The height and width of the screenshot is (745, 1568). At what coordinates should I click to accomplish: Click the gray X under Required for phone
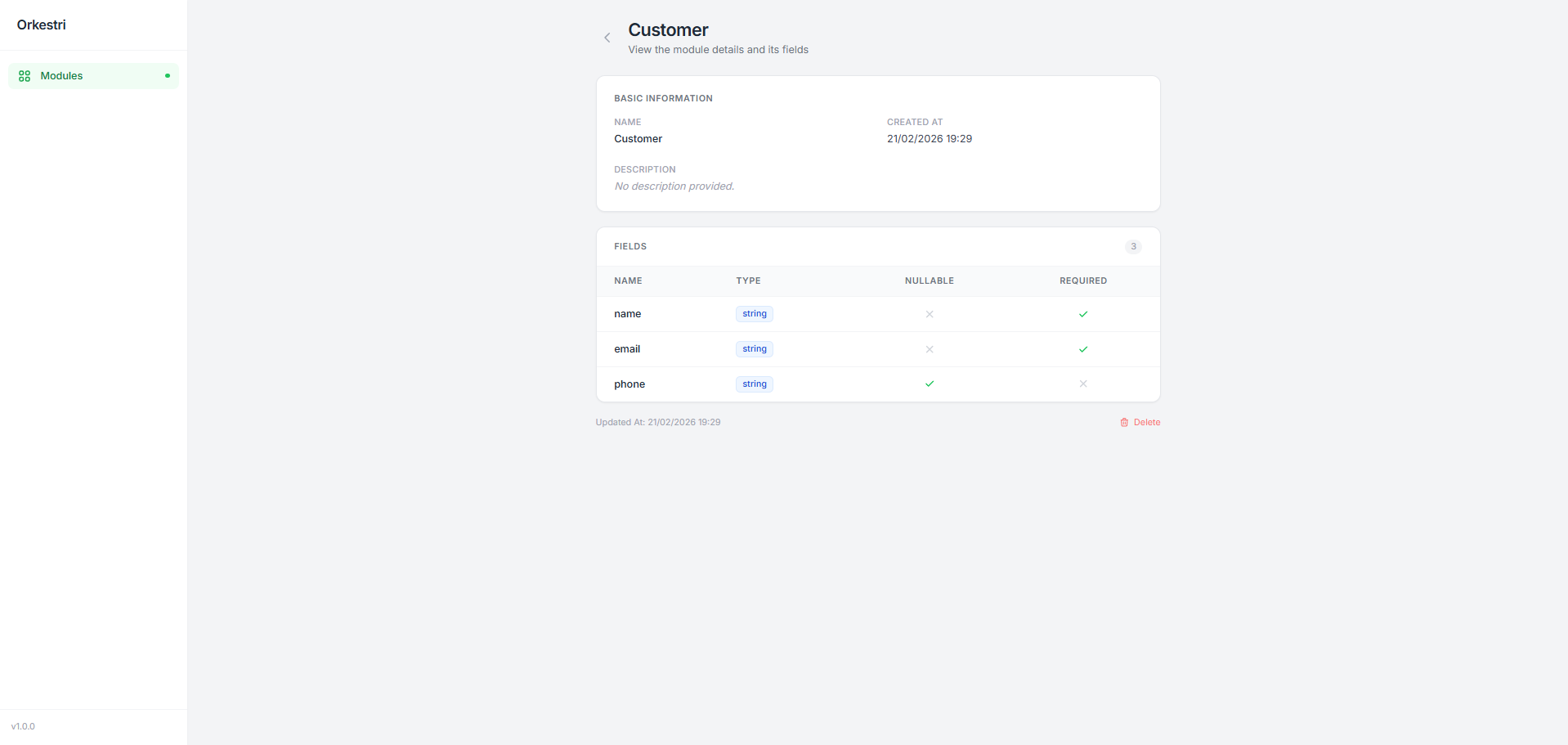coord(1083,384)
